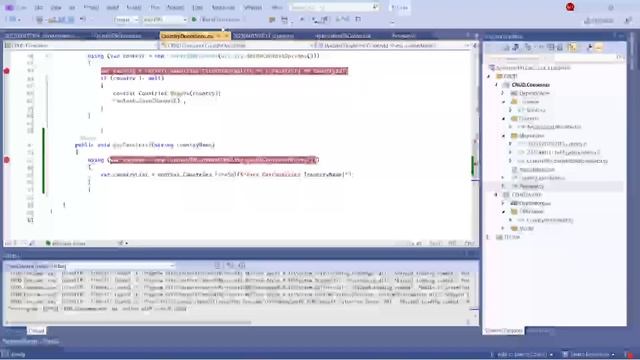Click the Visual Studio logo icon
640x360 pixels.
9,7
